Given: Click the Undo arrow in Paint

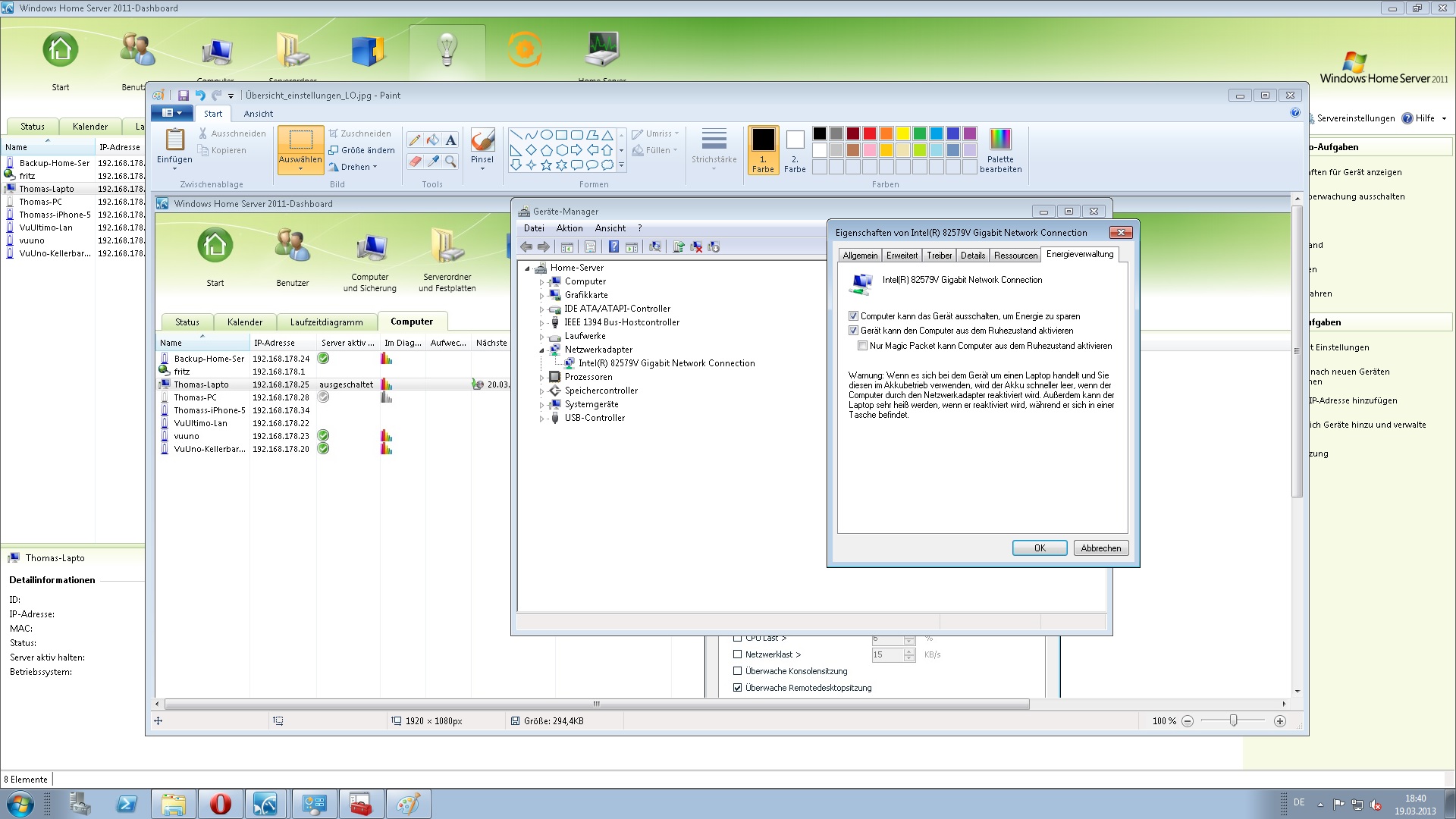Looking at the screenshot, I should tap(200, 96).
